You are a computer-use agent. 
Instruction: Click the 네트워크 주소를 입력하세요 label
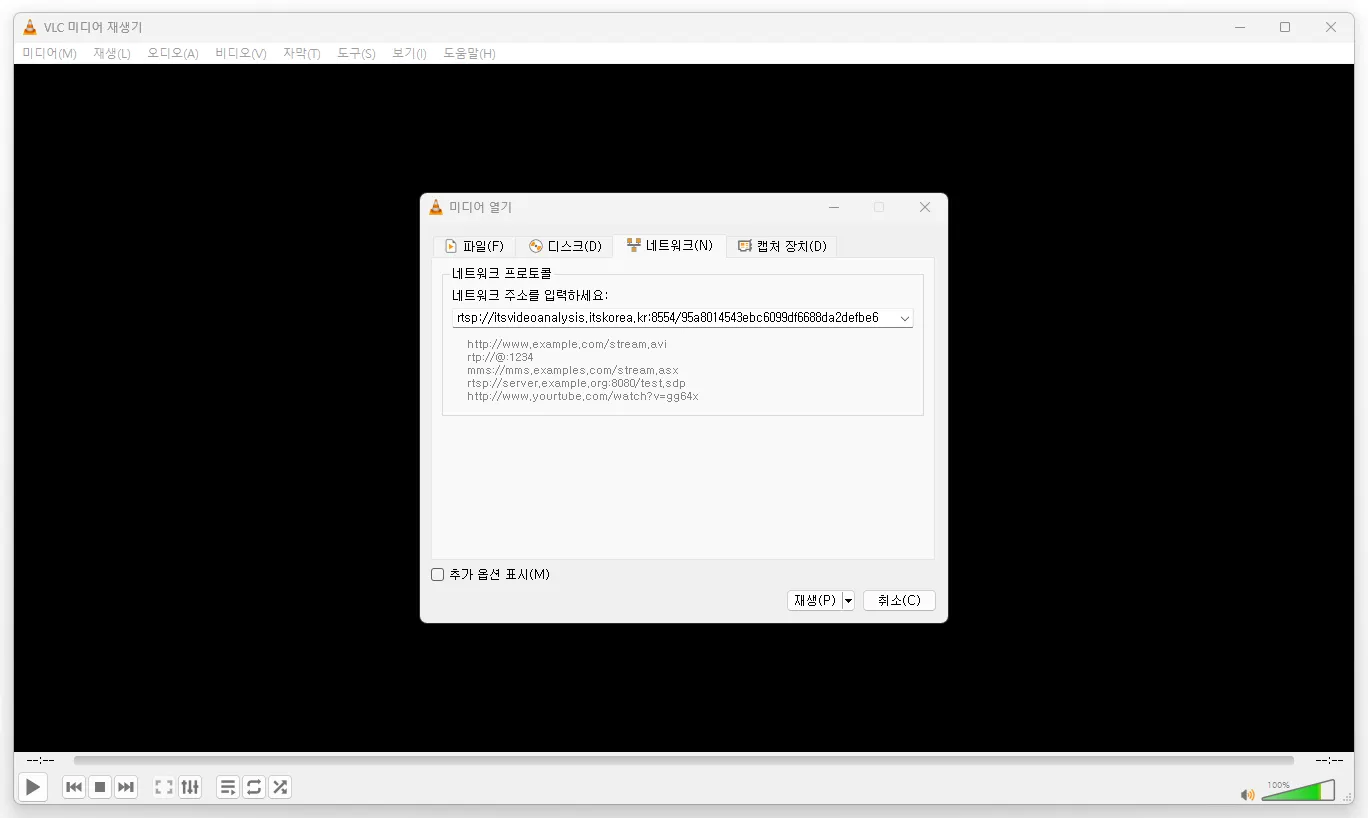(530, 295)
